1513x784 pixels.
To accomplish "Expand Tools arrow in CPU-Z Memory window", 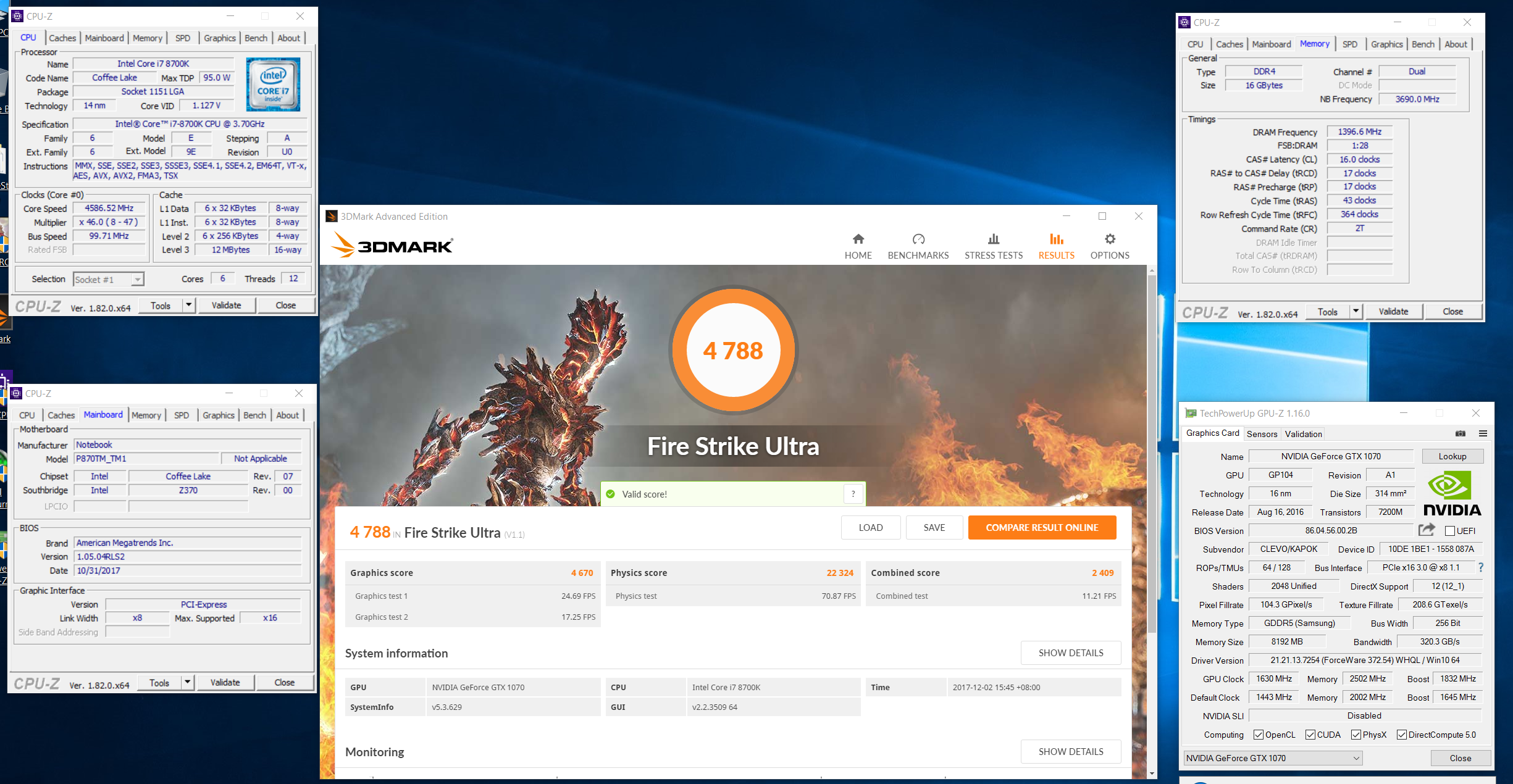I will (1356, 311).
